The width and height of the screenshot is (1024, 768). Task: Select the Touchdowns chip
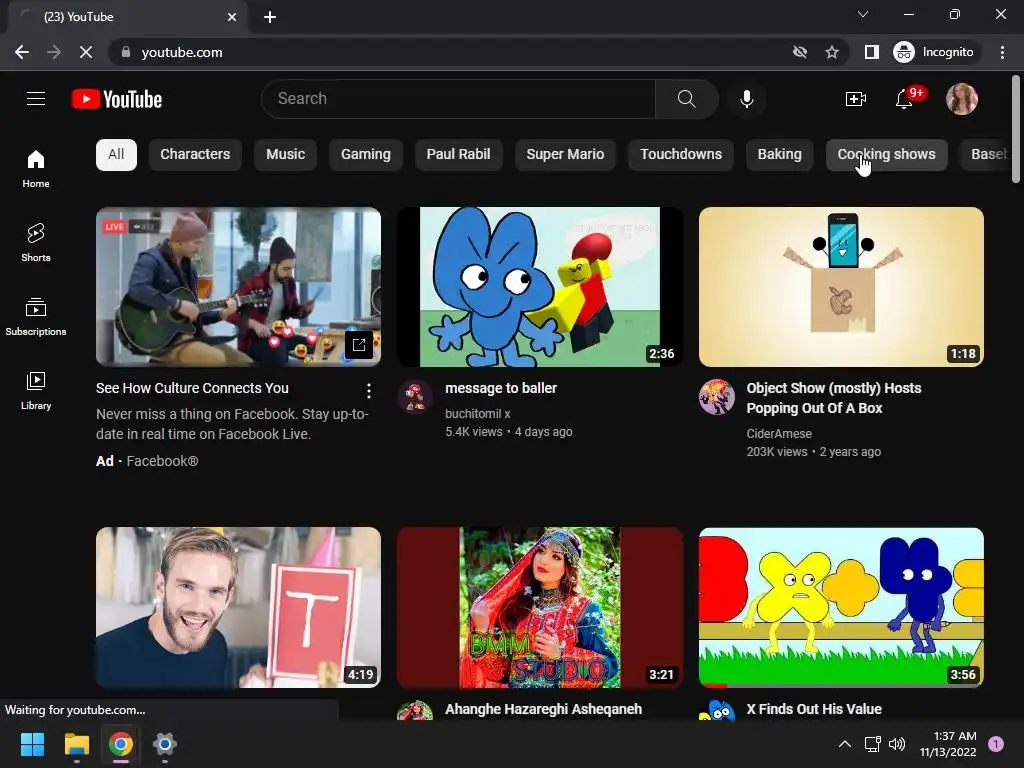coord(680,155)
